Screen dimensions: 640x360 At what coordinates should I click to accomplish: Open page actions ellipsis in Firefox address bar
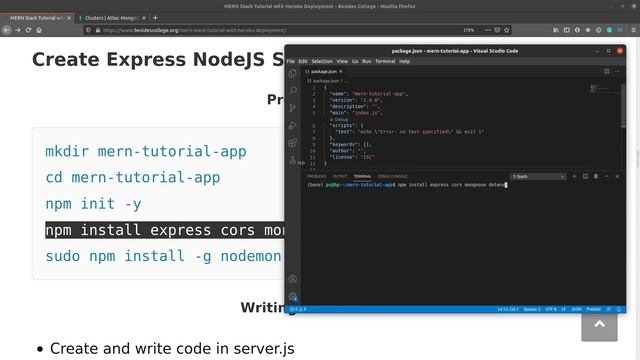488,30
